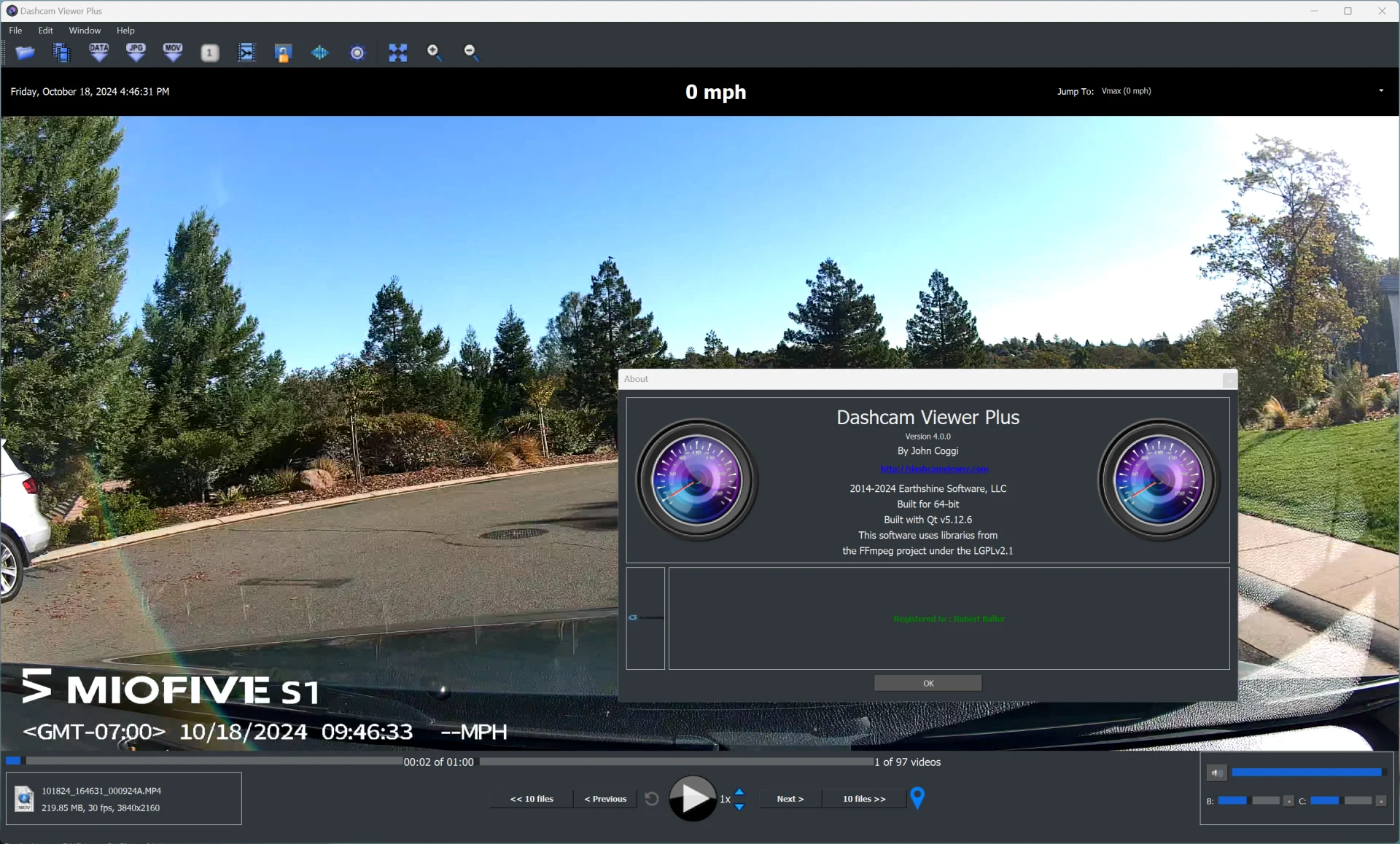
Task: Click the video file list progress bar
Action: click(x=677, y=762)
